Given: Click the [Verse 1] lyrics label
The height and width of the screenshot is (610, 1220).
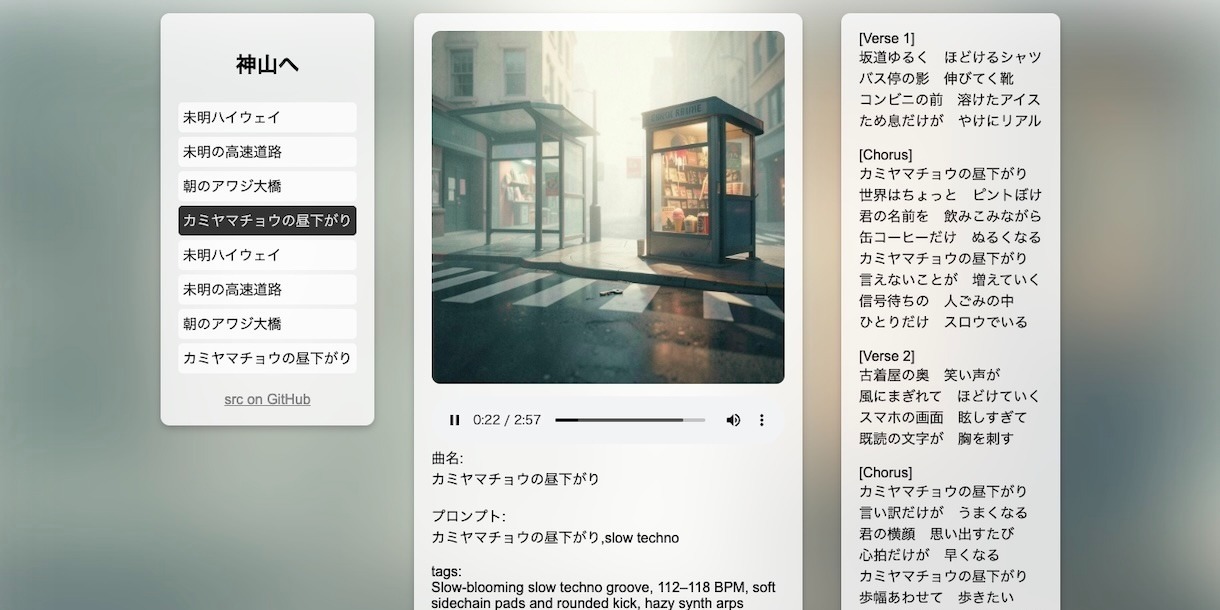Looking at the screenshot, I should tap(886, 38).
